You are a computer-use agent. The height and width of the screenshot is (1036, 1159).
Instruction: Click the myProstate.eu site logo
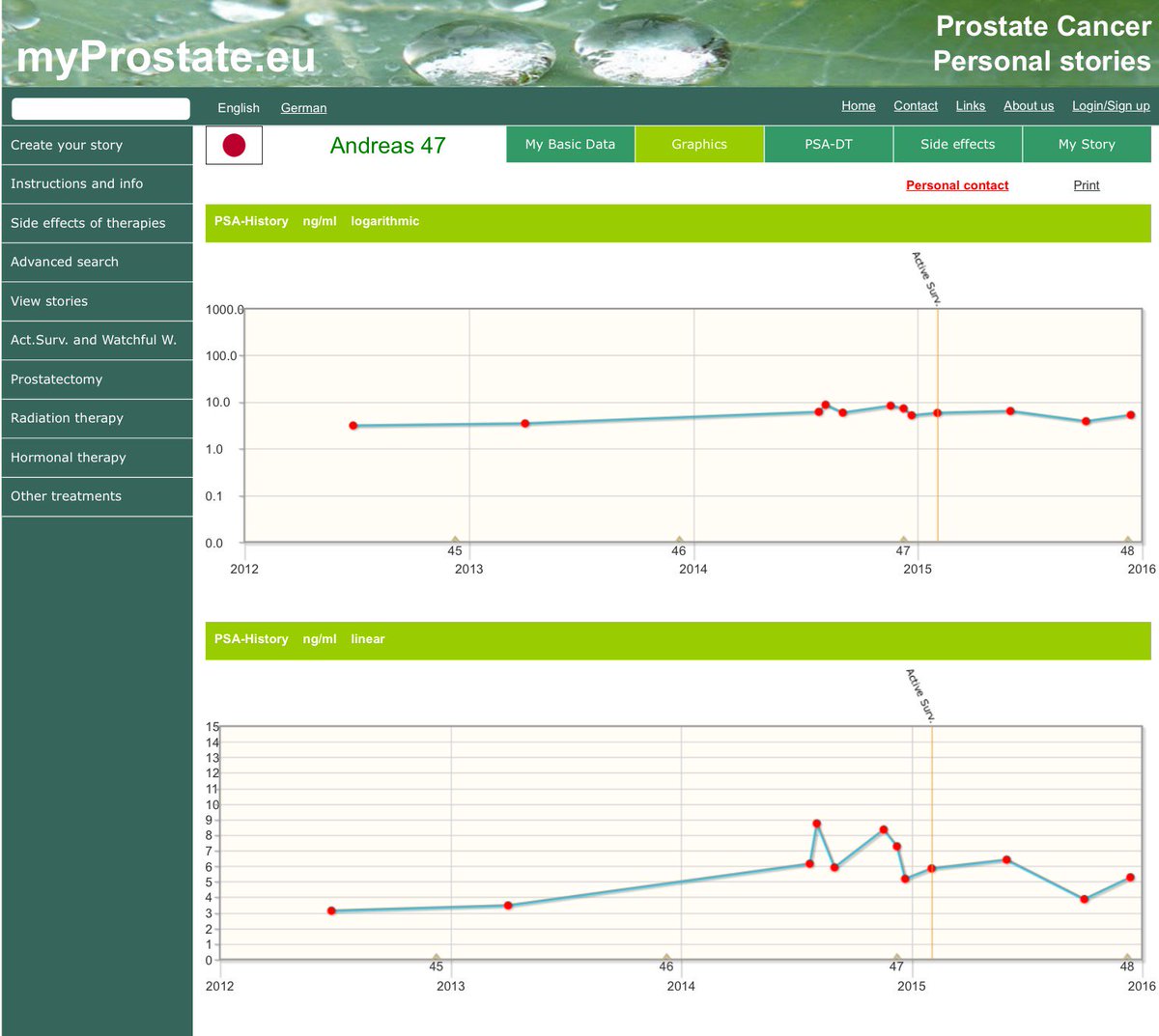(166, 57)
